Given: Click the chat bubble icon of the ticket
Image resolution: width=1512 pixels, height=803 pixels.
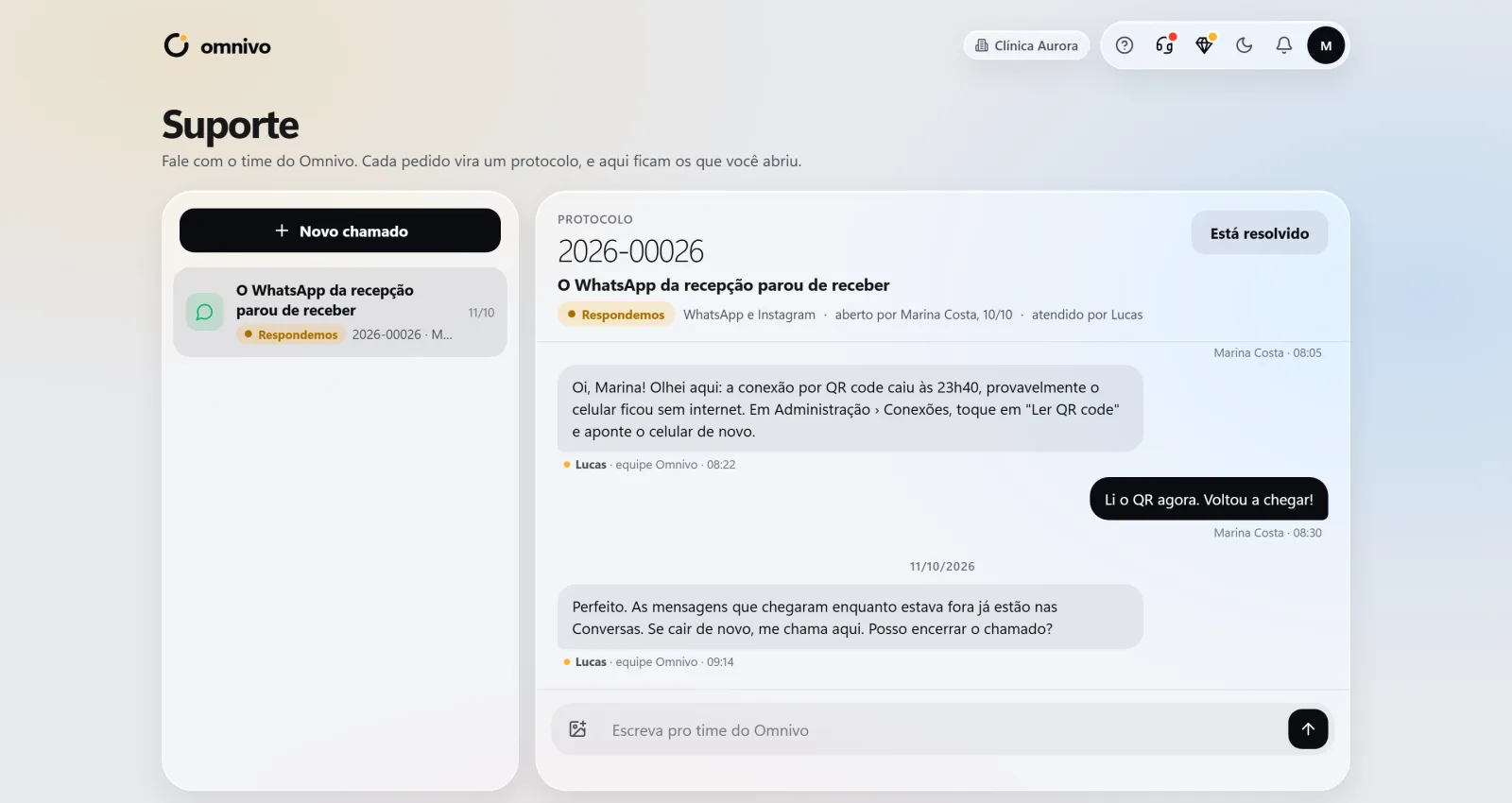Looking at the screenshot, I should click(x=204, y=312).
